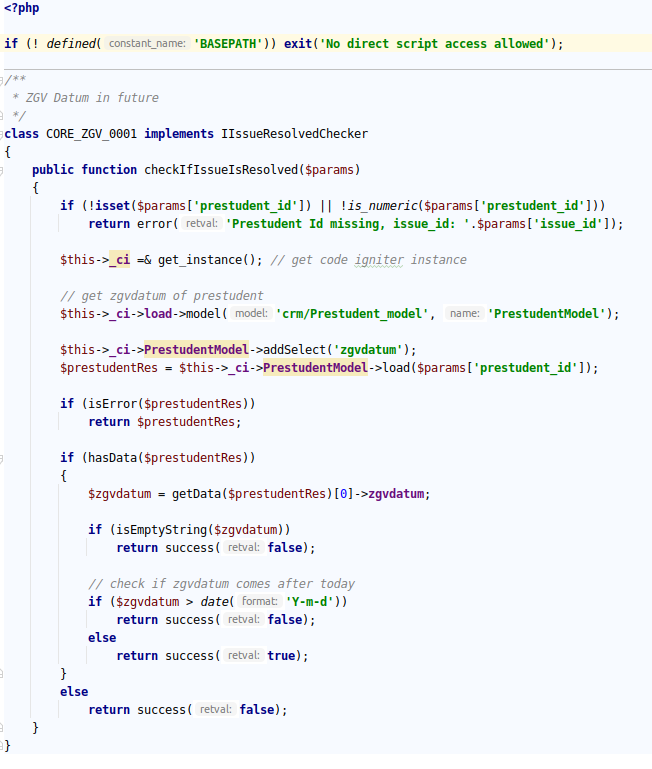Fold the hasData if-block in gutter
This screenshot has width=652, height=769.
point(4,458)
